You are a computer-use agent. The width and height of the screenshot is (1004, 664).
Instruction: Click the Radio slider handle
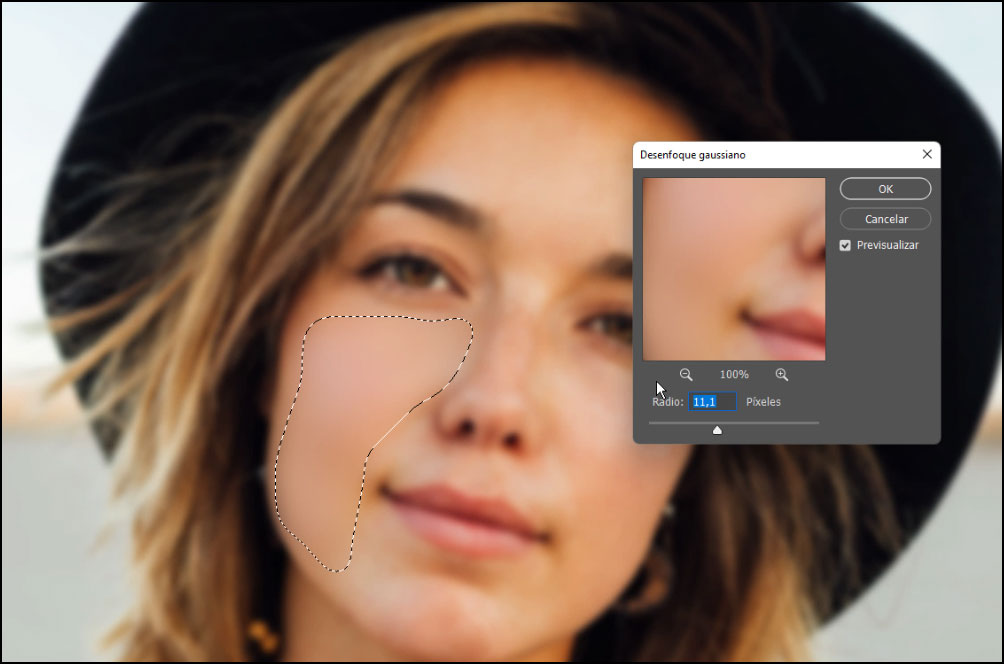[x=717, y=430]
